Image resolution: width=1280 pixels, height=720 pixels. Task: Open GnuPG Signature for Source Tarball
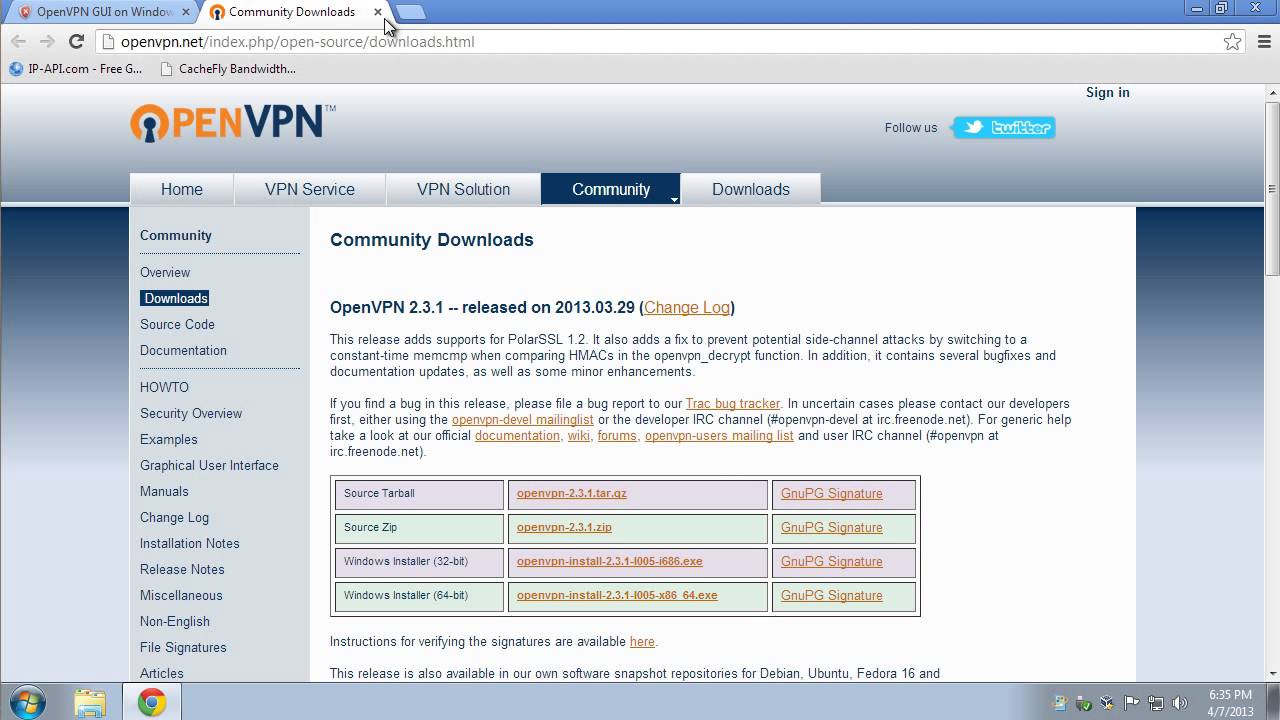(x=832, y=494)
